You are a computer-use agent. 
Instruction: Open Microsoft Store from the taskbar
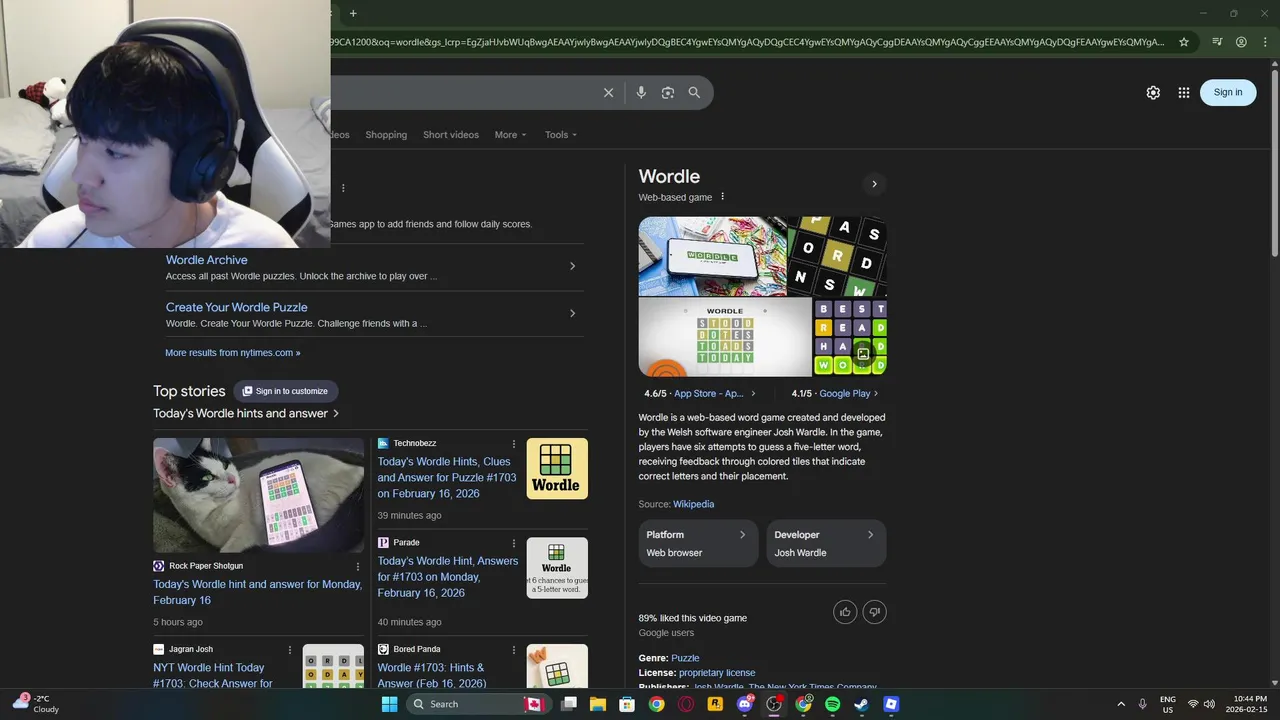click(627, 704)
